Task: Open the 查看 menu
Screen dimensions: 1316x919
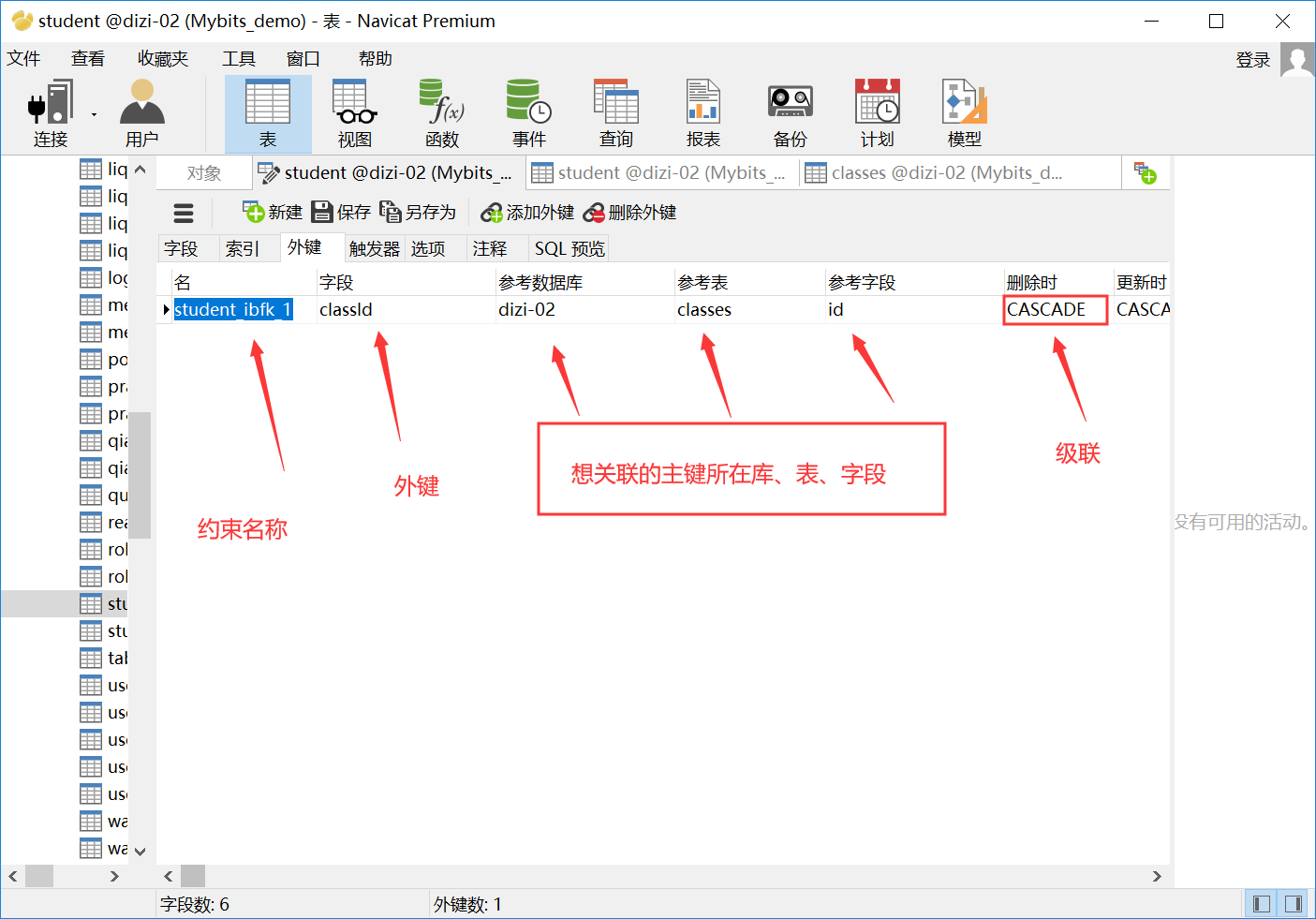Action: tap(88, 59)
